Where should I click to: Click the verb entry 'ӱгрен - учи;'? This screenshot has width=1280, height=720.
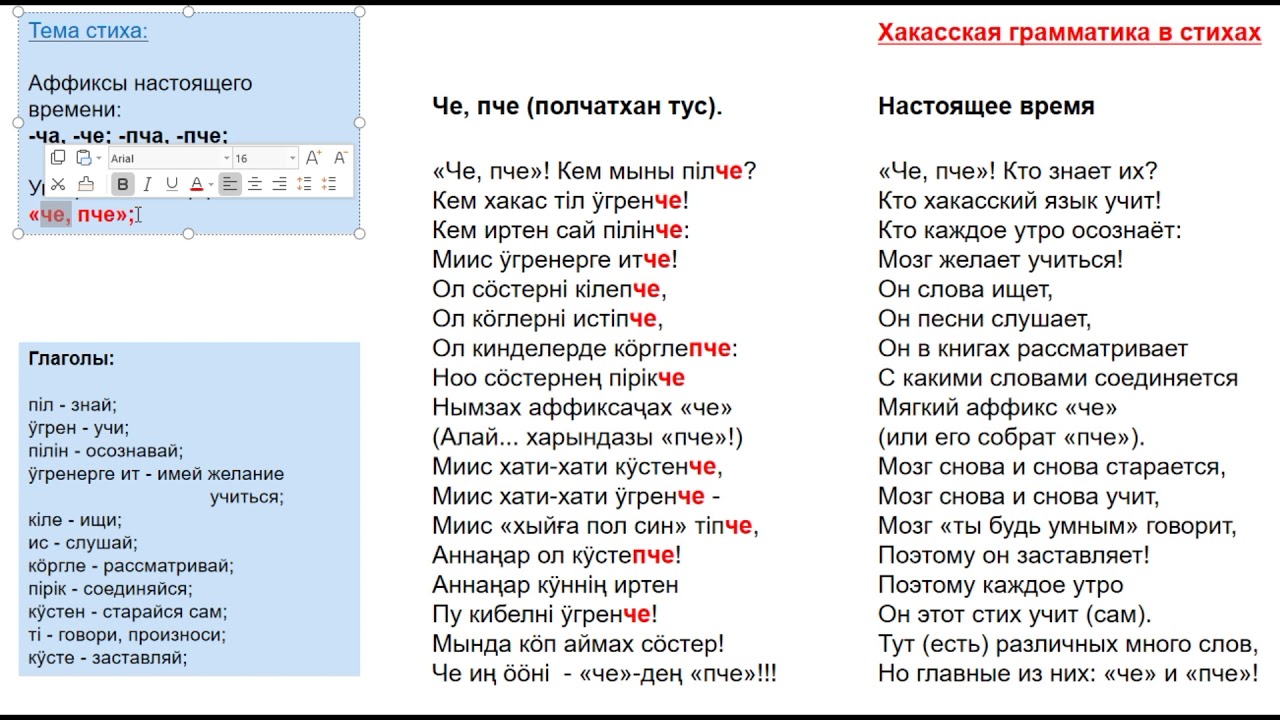click(x=79, y=428)
